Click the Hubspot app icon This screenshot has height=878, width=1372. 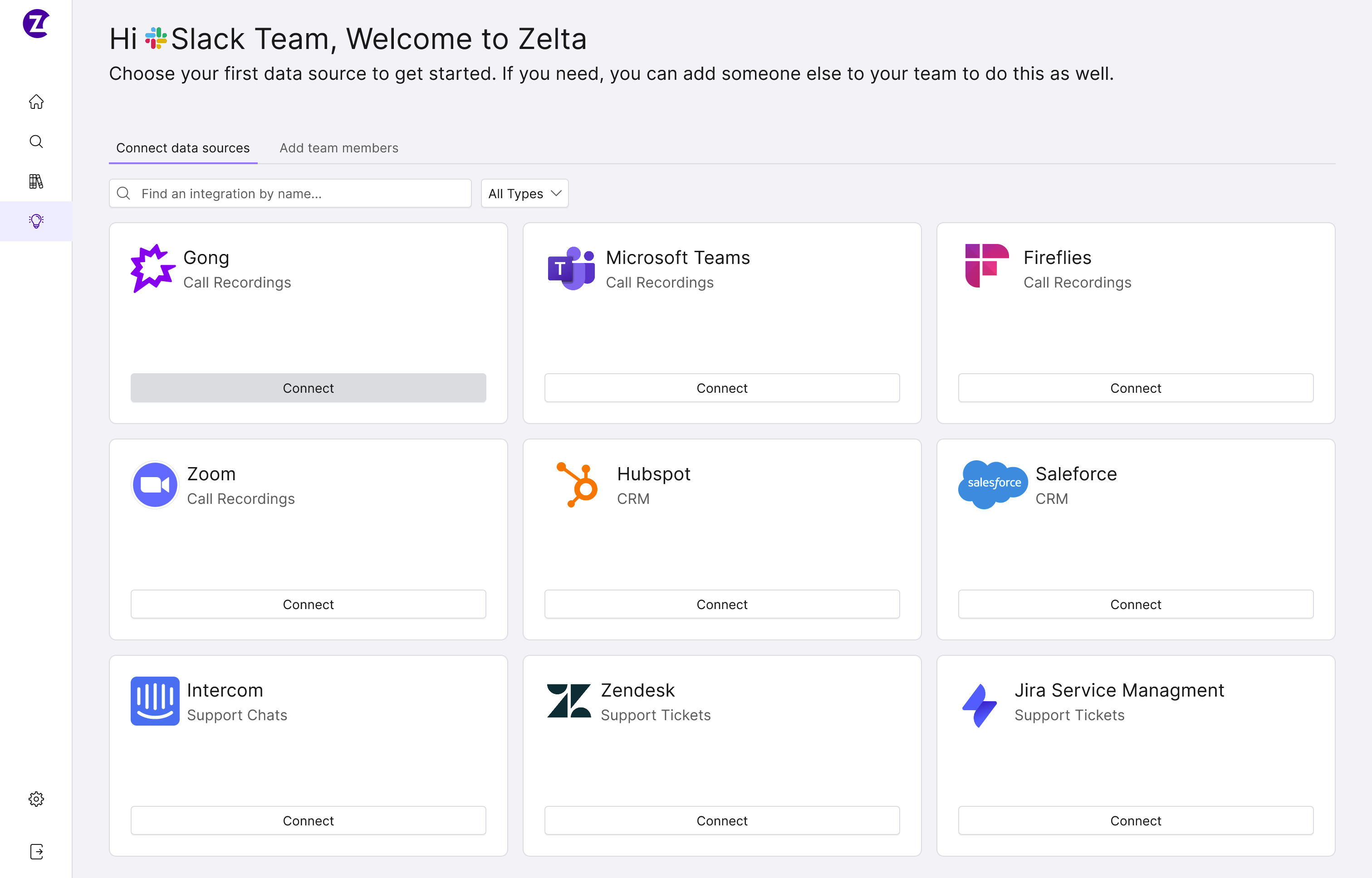pyautogui.click(x=576, y=483)
